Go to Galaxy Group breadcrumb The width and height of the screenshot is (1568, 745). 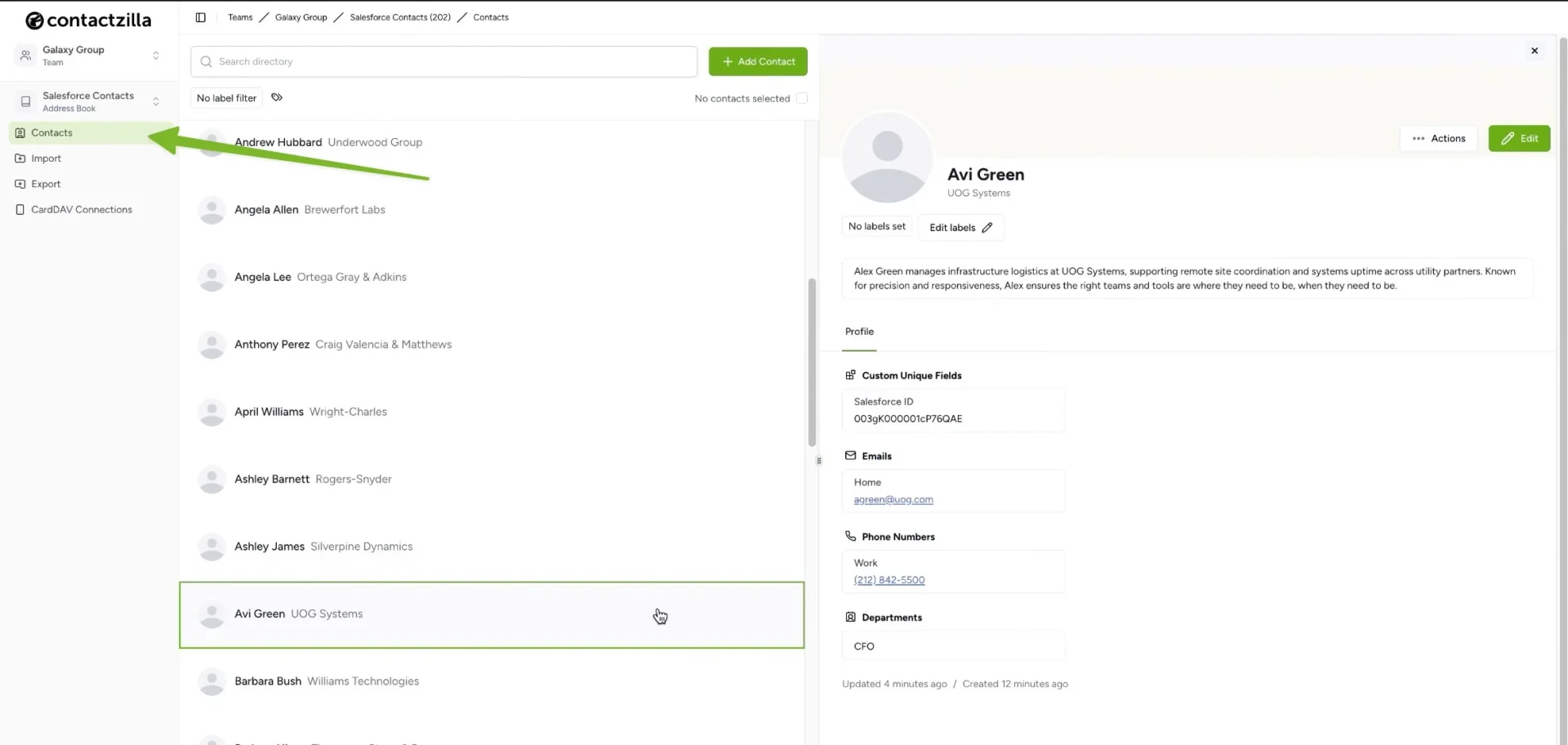pos(301,17)
